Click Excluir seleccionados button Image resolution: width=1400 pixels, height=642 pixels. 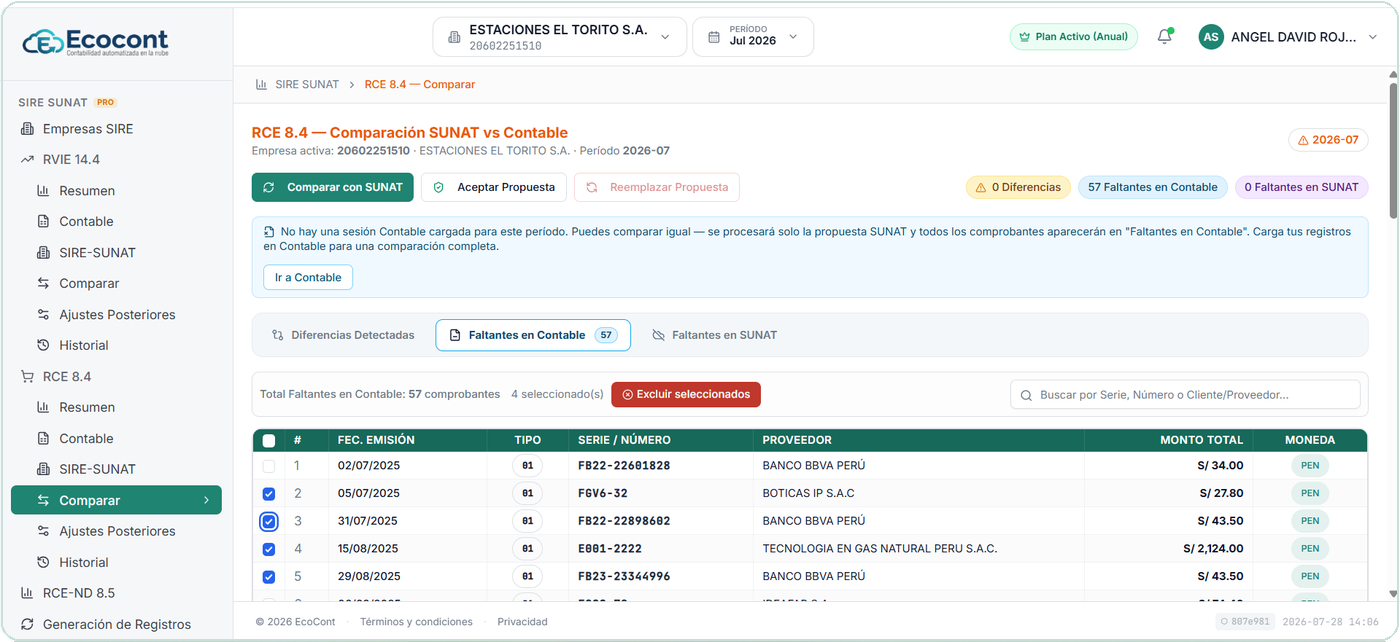point(686,394)
